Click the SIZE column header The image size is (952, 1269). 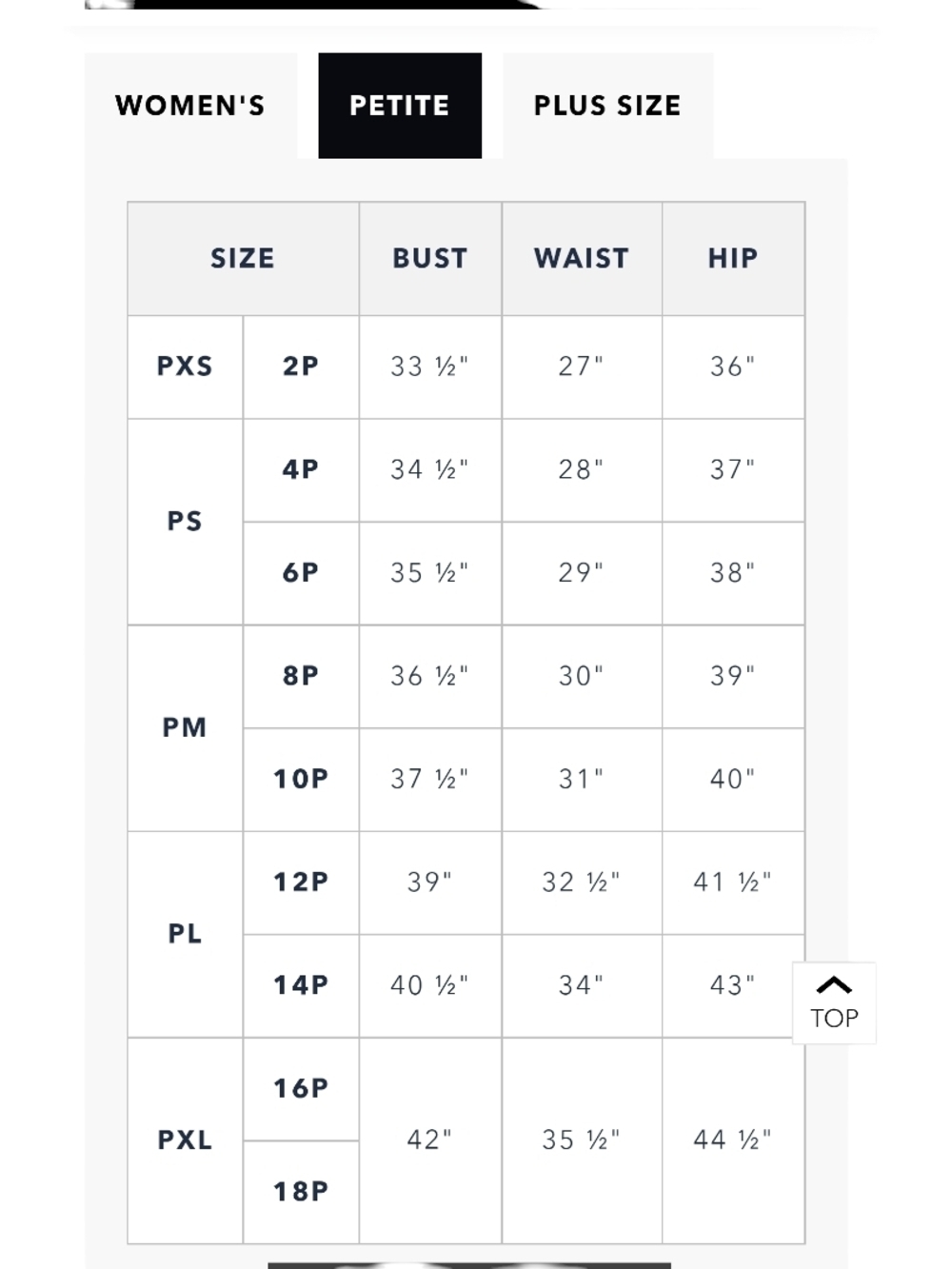[x=243, y=258]
